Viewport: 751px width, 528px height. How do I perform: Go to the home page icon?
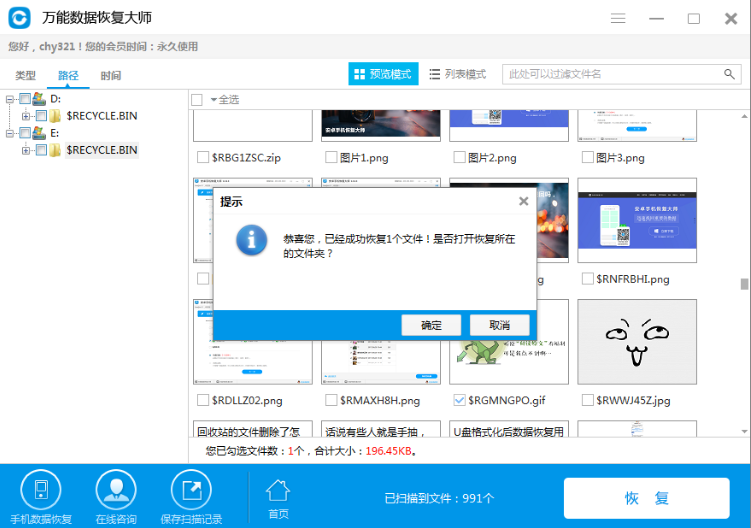tap(277, 490)
